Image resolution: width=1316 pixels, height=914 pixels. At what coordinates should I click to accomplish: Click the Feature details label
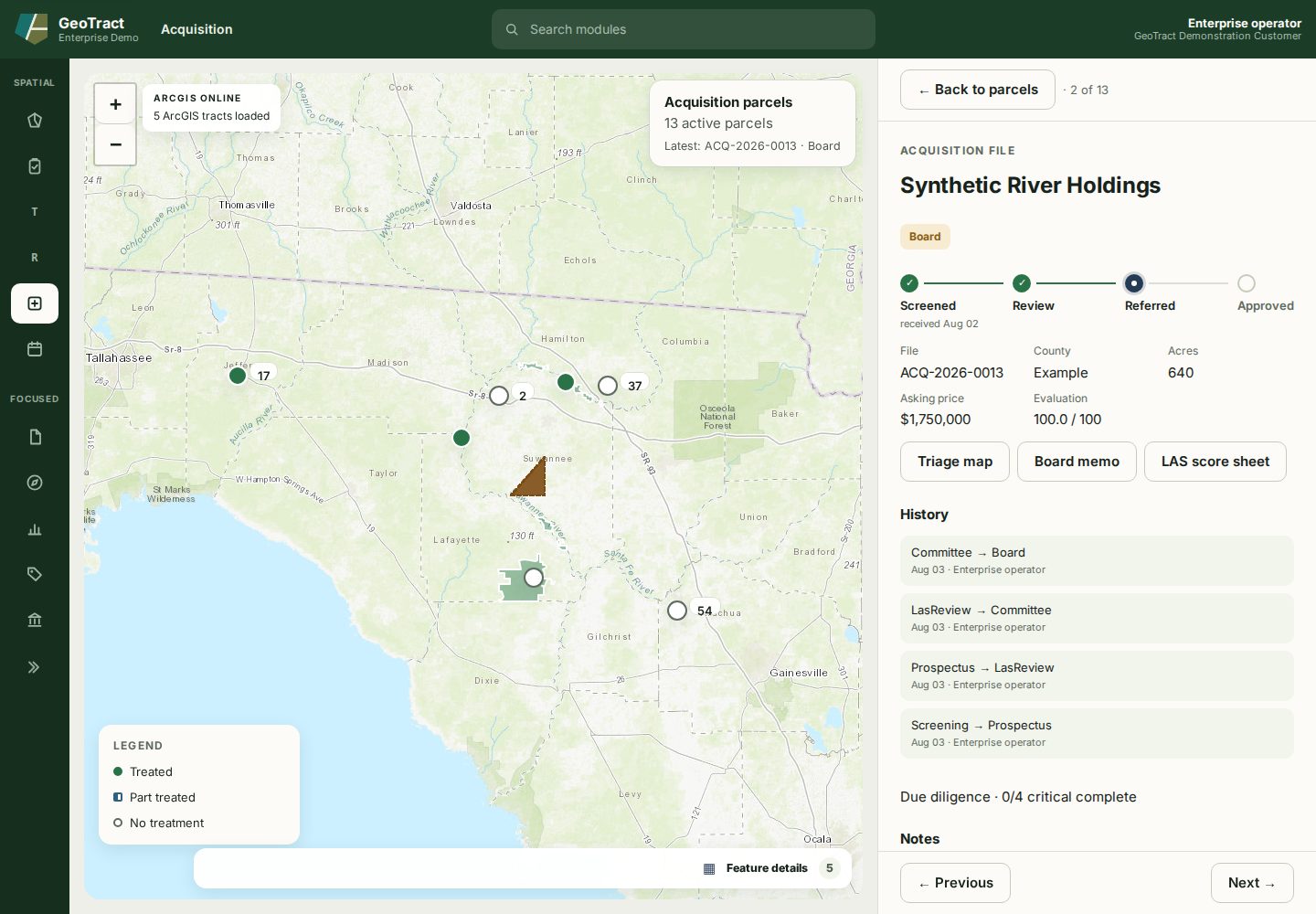767,868
